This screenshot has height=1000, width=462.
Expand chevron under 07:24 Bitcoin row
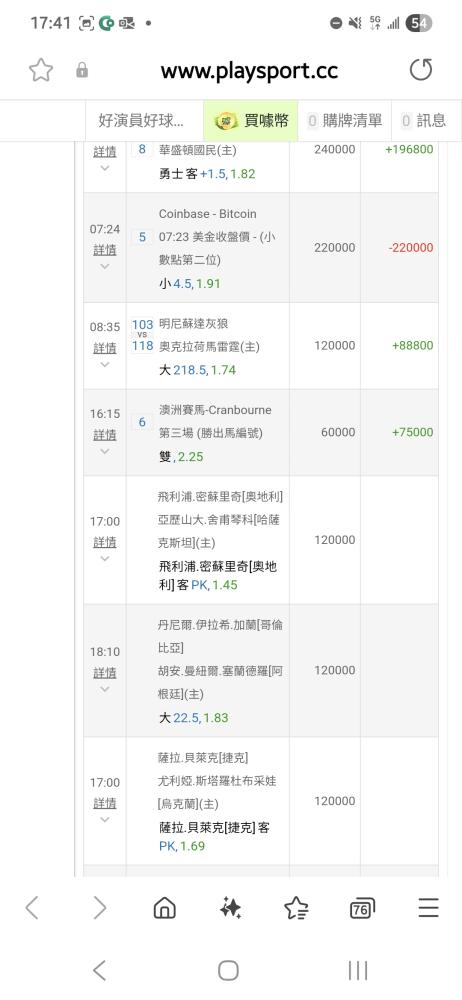tap(105, 266)
